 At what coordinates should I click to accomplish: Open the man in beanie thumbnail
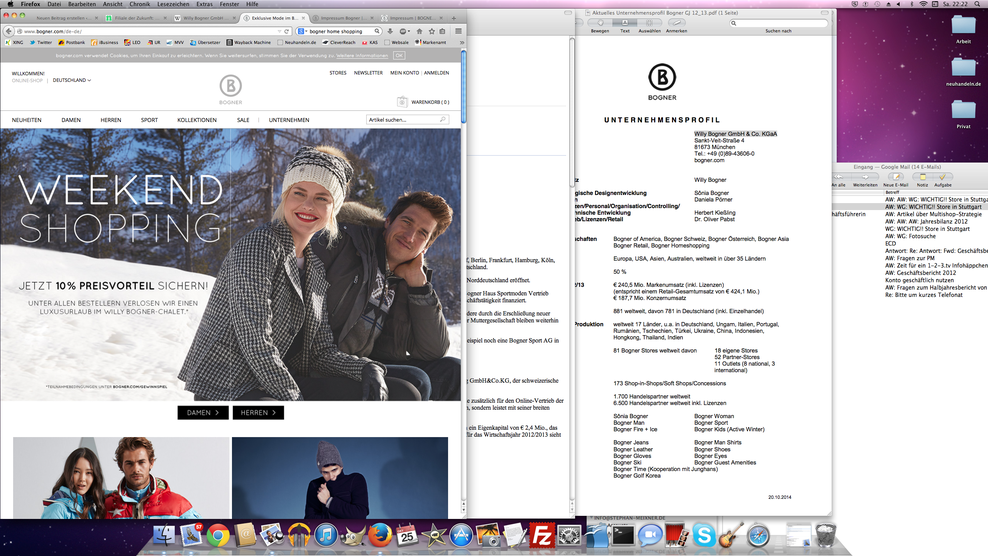pos(340,478)
